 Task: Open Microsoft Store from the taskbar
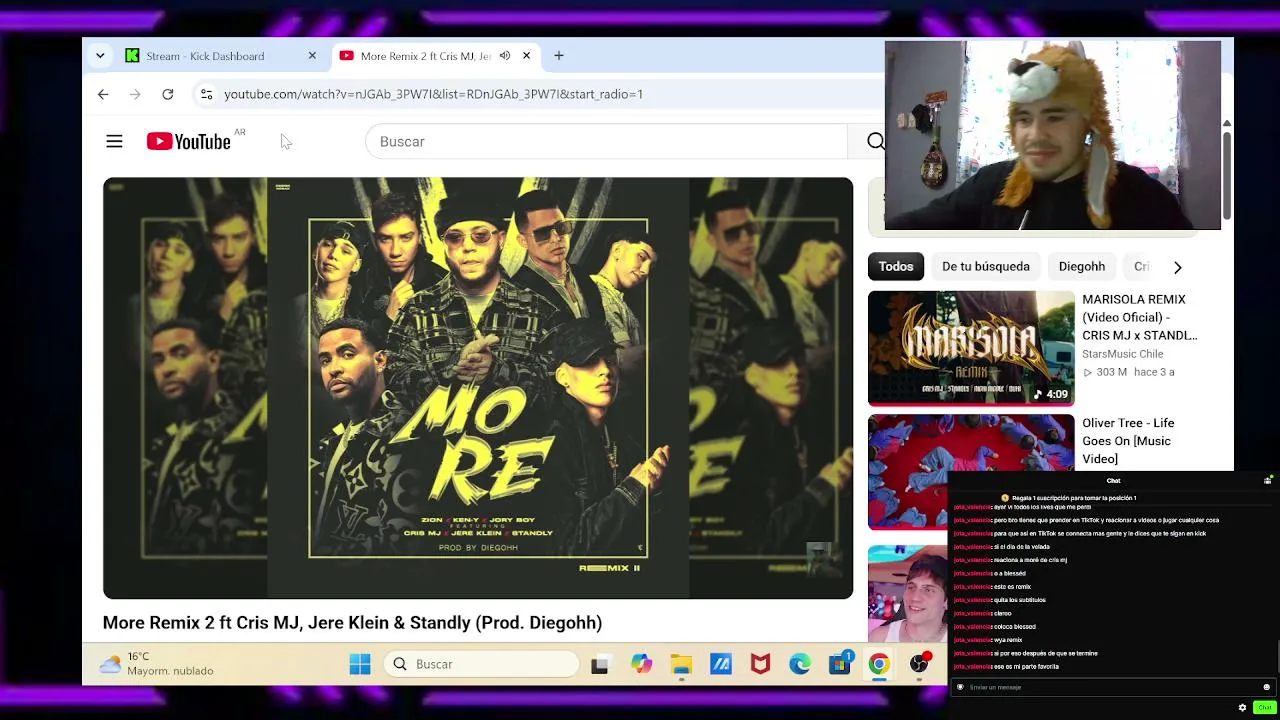tap(840, 664)
